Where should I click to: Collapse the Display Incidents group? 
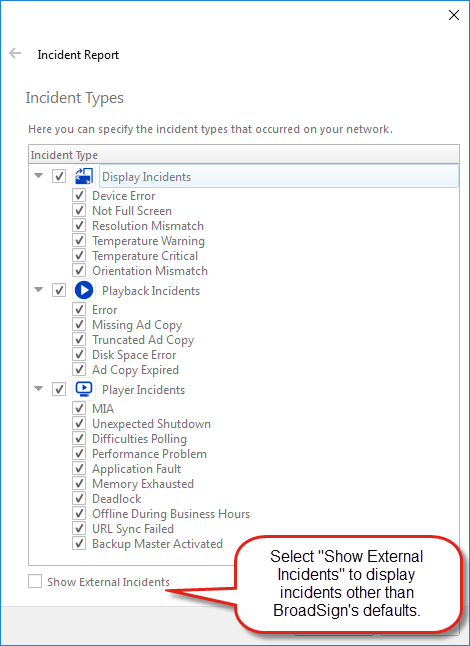[39, 176]
